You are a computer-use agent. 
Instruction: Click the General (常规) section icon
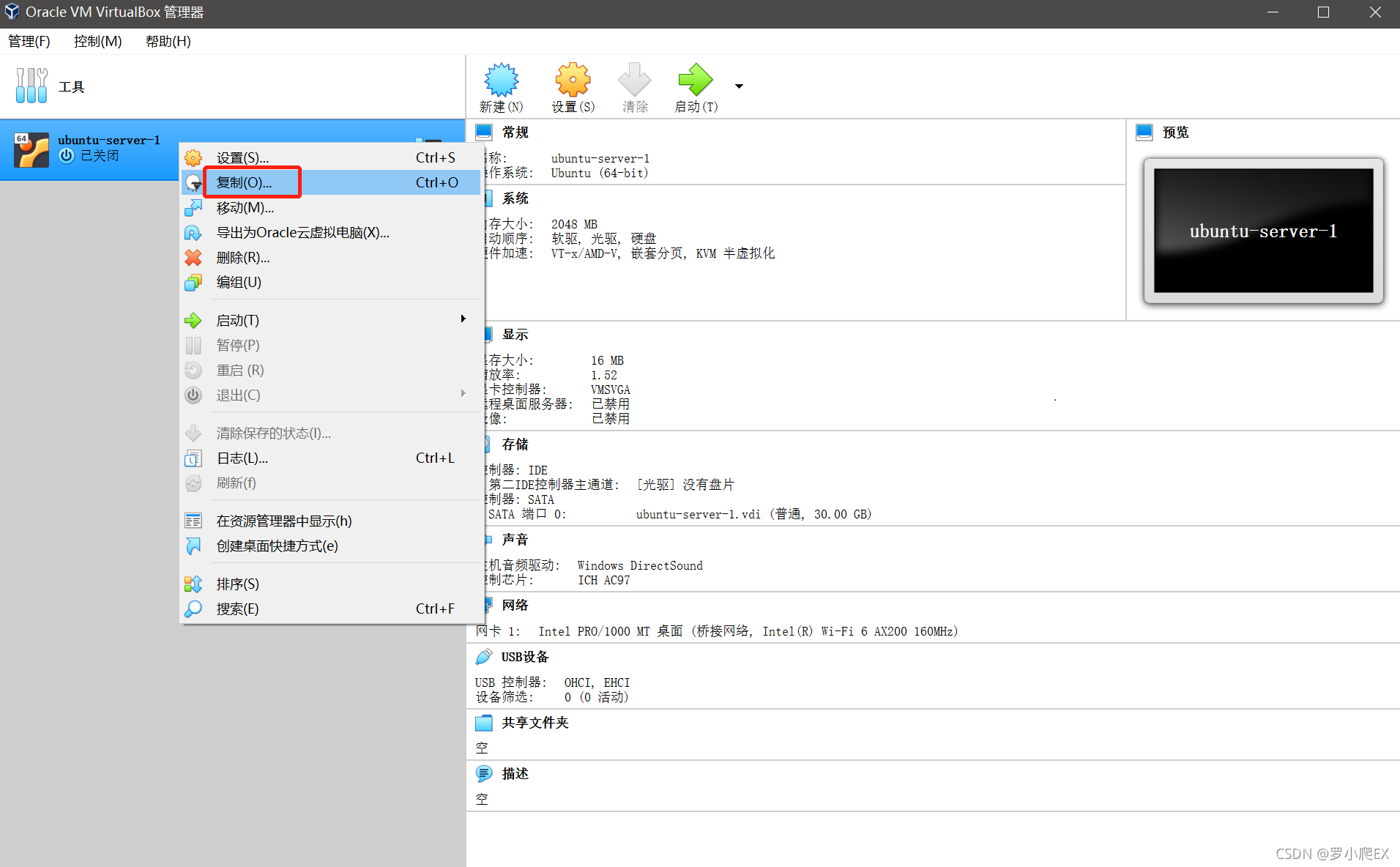point(484,133)
